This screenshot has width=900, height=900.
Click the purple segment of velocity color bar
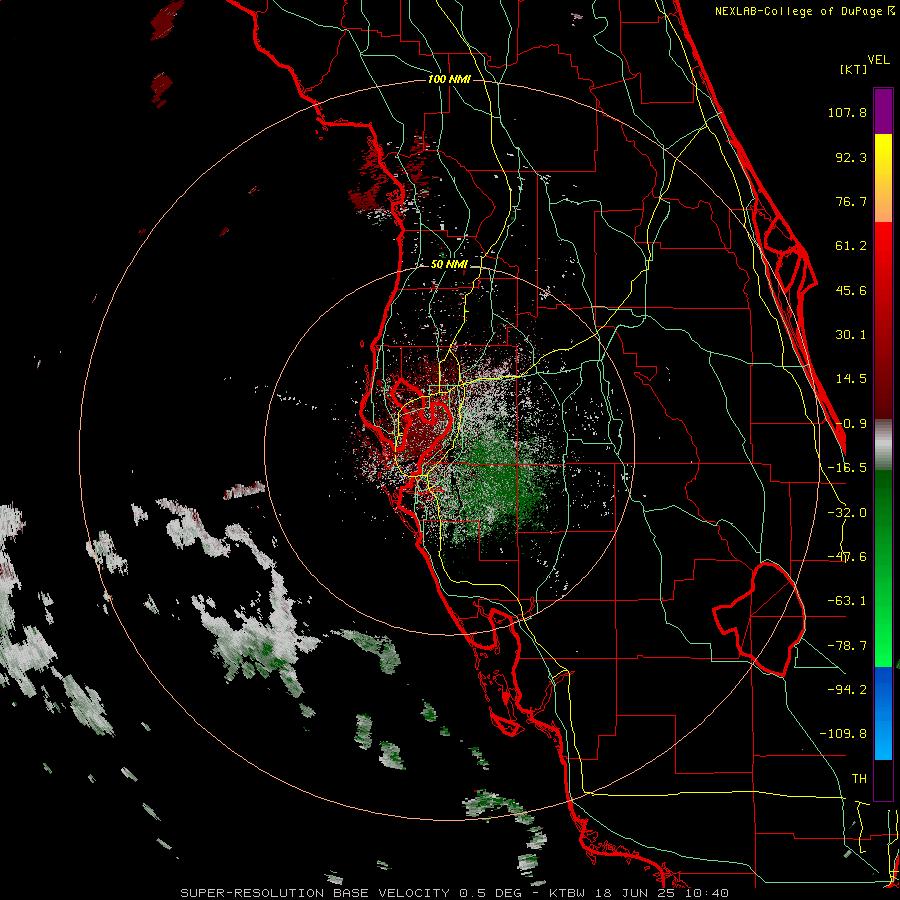tap(883, 111)
